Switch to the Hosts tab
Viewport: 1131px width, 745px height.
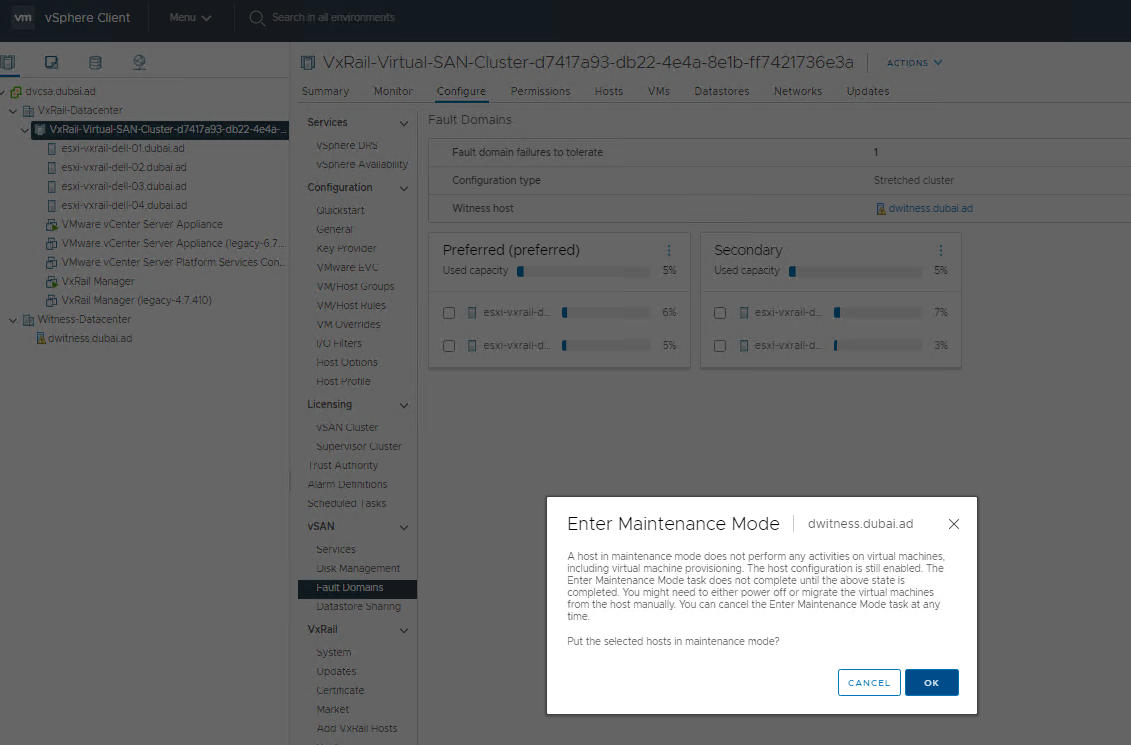click(x=609, y=92)
